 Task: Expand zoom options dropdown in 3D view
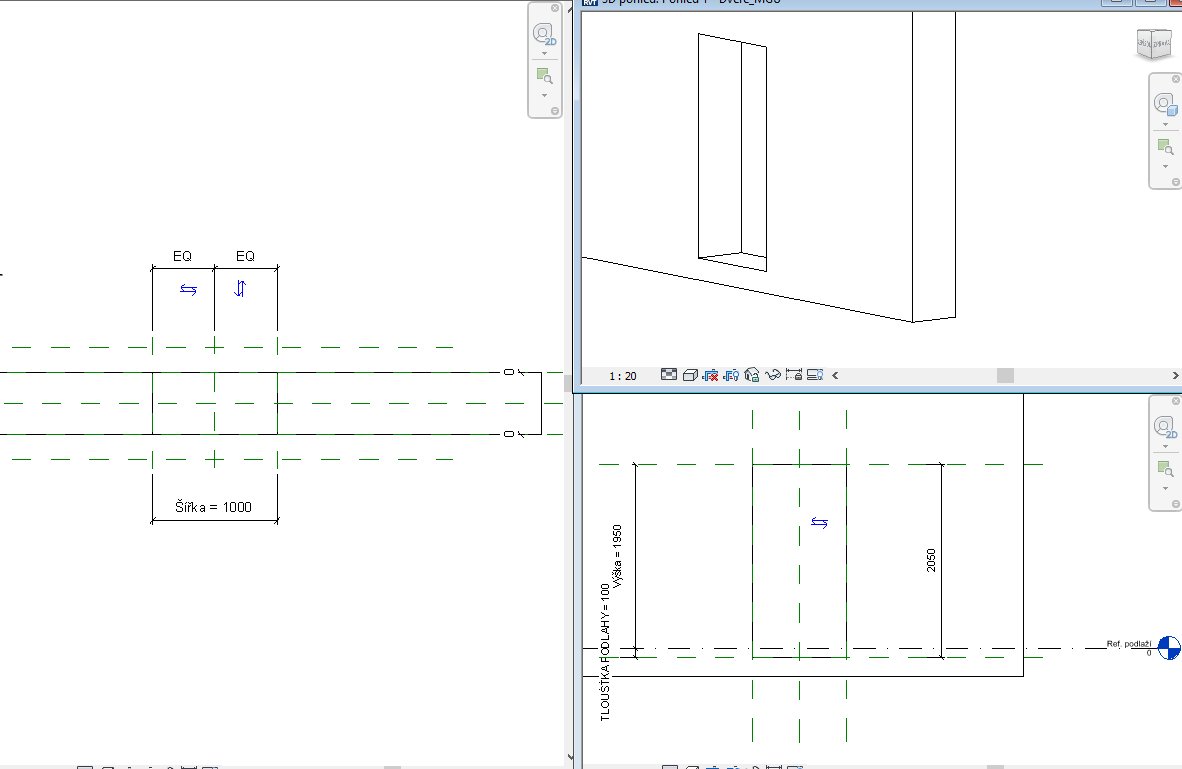[x=1165, y=167]
